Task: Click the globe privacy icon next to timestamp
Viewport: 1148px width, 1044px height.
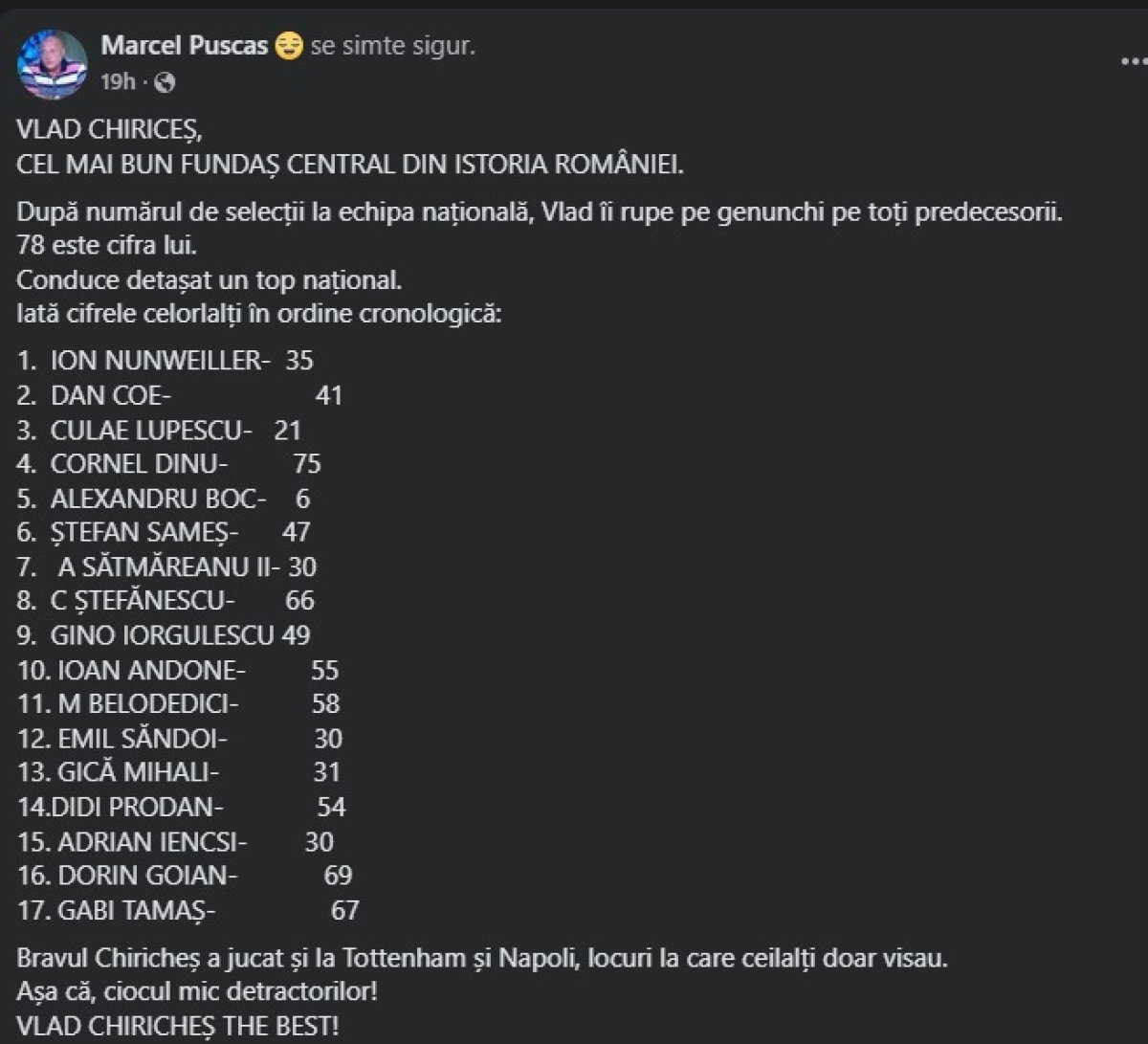Action: pyautogui.click(x=163, y=85)
